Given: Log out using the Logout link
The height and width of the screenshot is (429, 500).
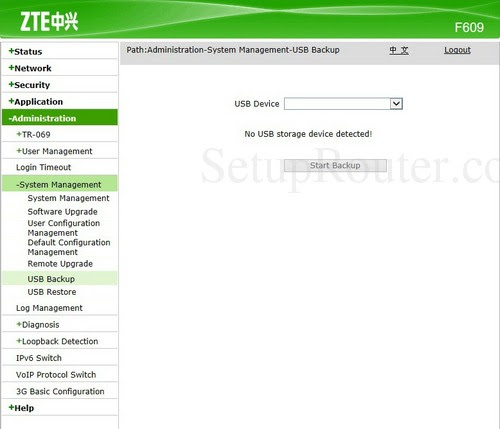Looking at the screenshot, I should 457,50.
